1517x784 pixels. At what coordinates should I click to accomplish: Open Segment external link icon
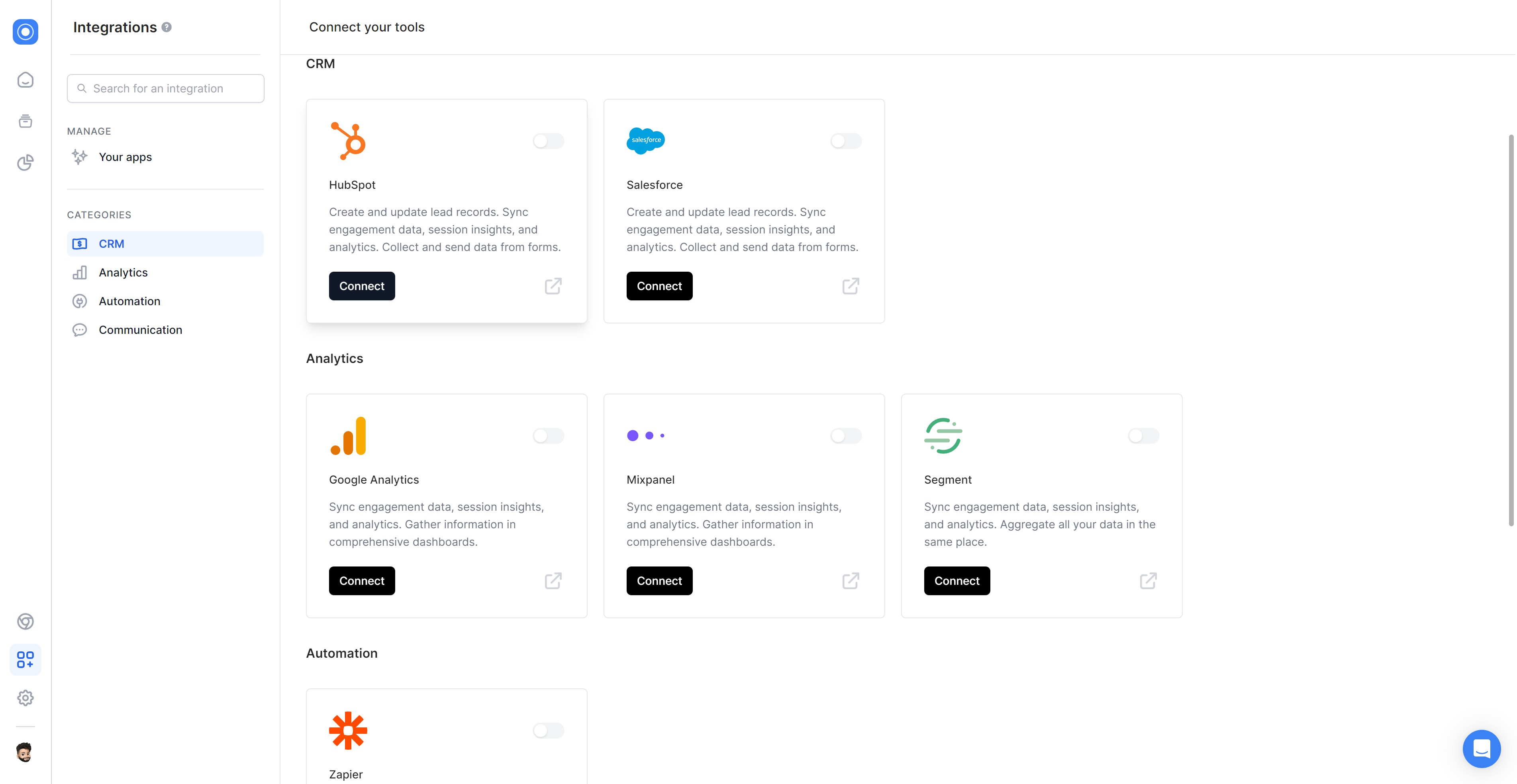(1148, 581)
